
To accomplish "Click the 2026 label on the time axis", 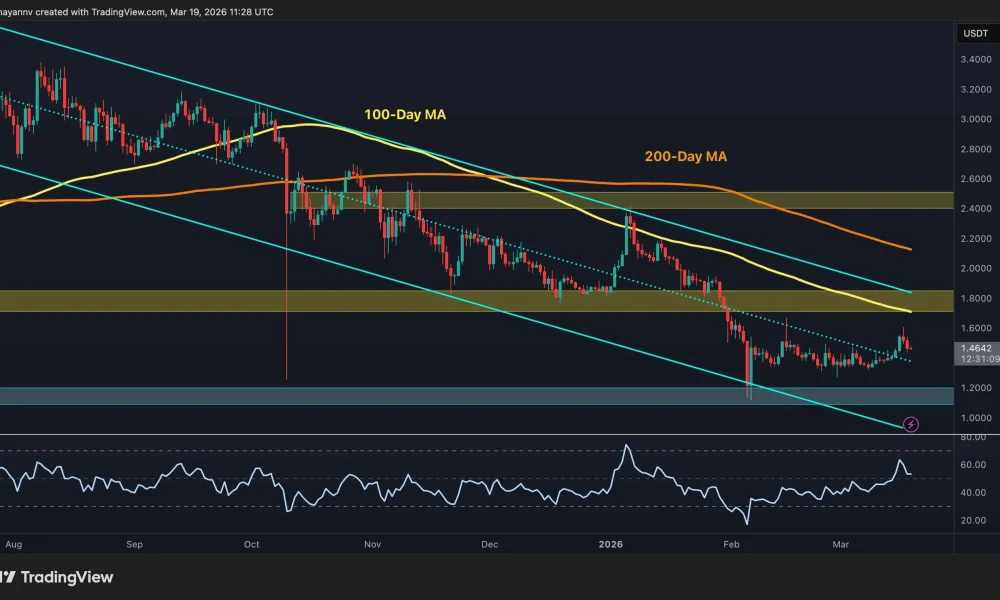I will pos(610,545).
